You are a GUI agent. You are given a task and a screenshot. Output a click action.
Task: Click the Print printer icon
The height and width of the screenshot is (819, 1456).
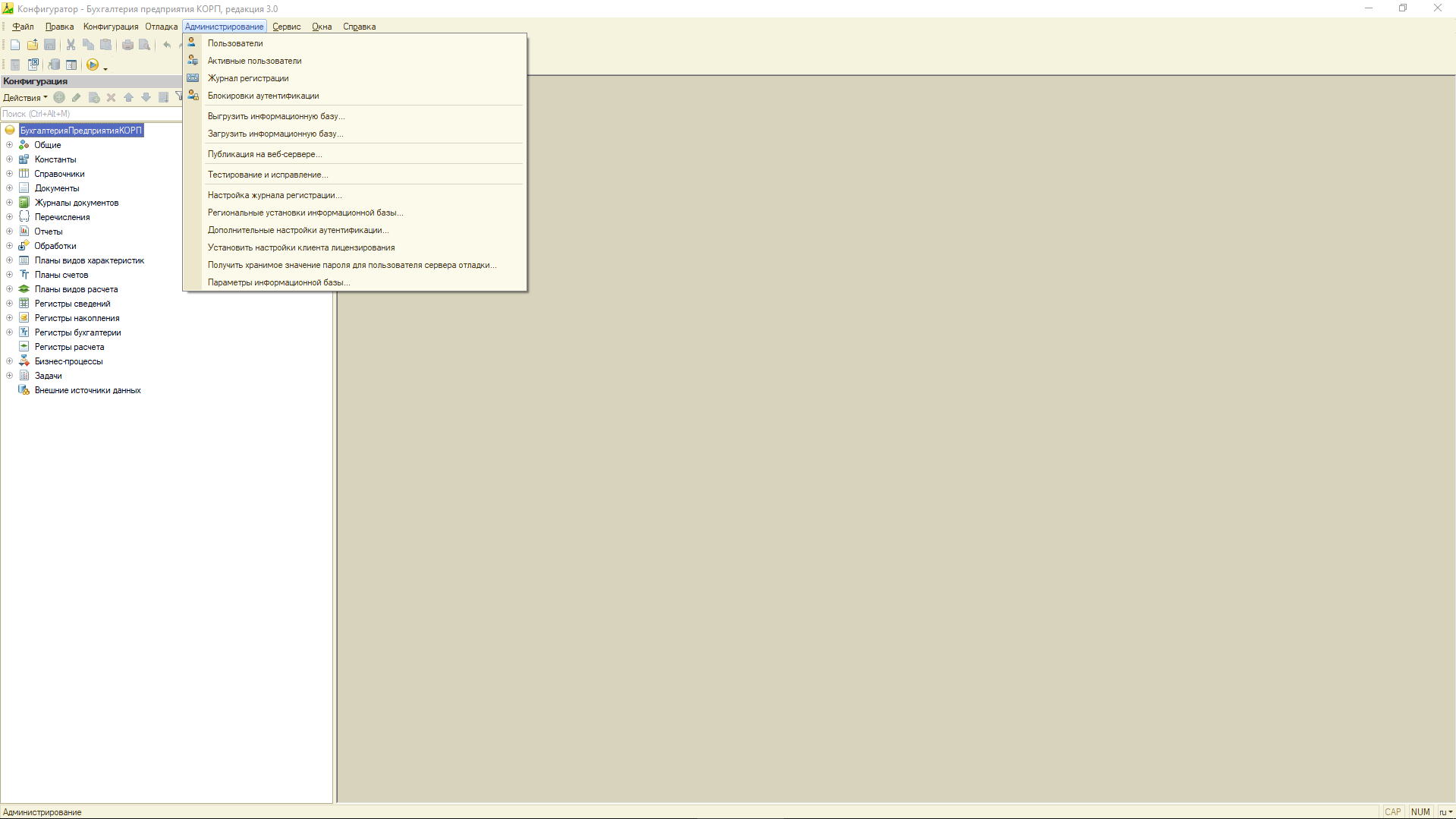point(127,45)
